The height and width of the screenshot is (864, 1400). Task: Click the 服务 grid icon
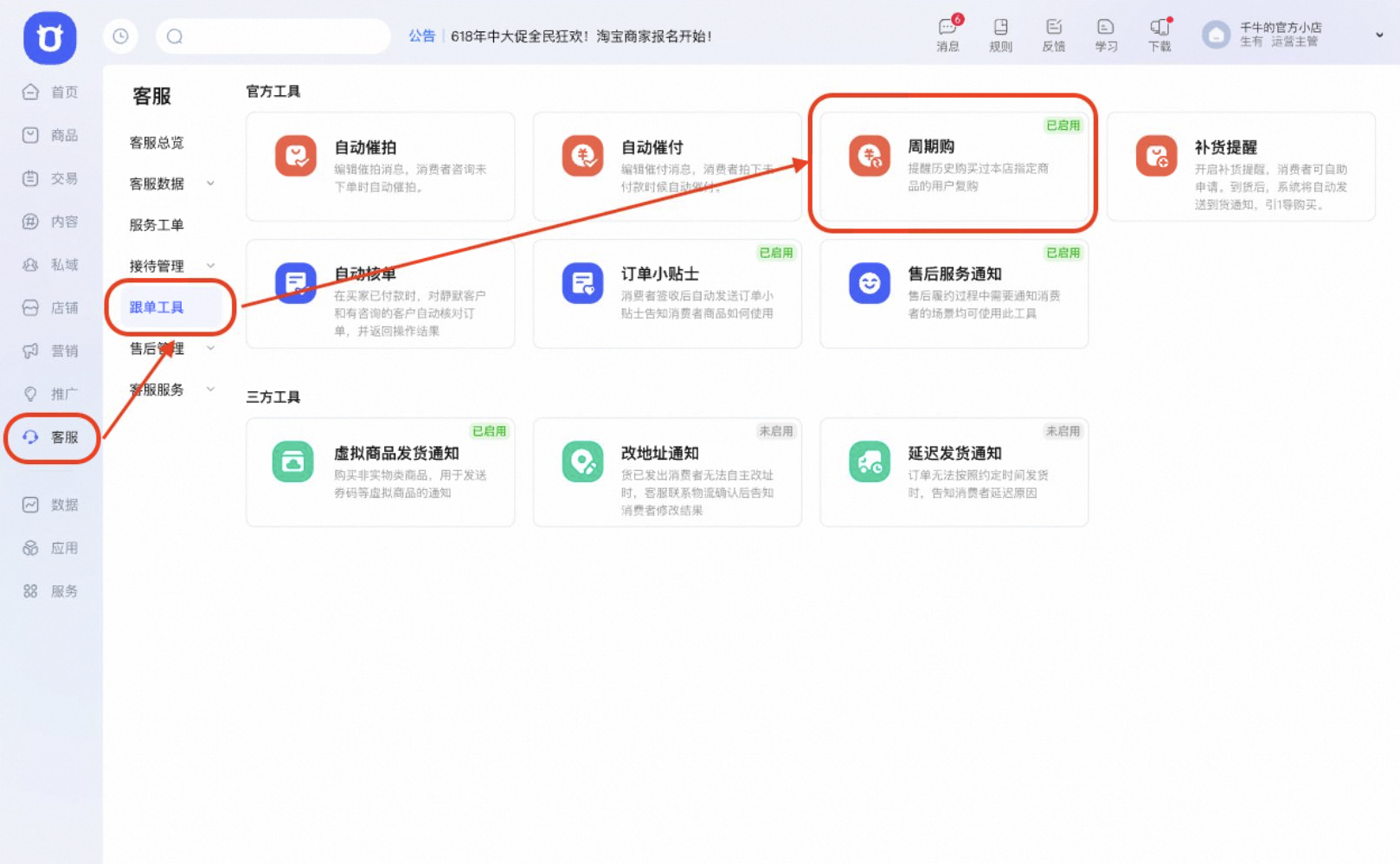pos(30,591)
